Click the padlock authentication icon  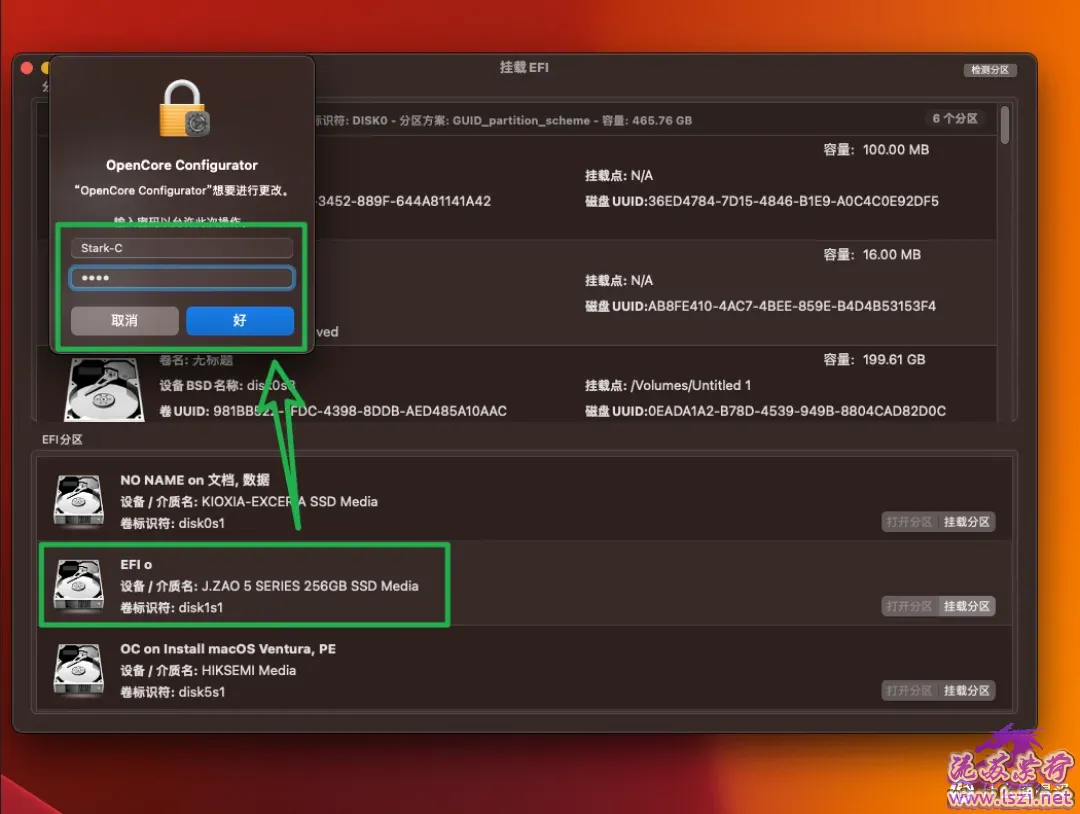coord(184,109)
